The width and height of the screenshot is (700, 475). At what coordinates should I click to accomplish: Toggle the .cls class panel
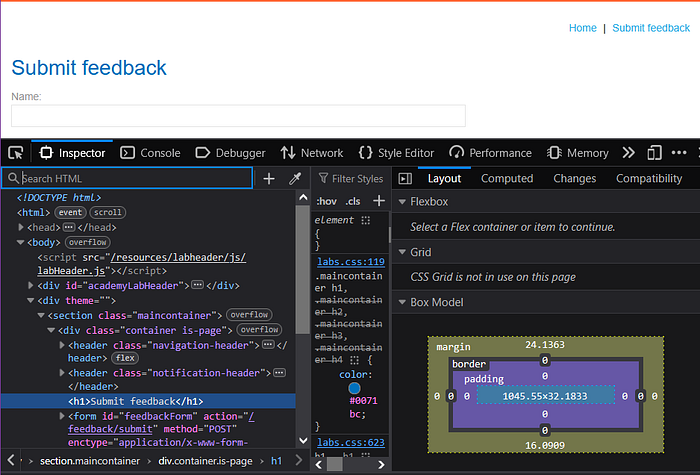tap(353, 201)
